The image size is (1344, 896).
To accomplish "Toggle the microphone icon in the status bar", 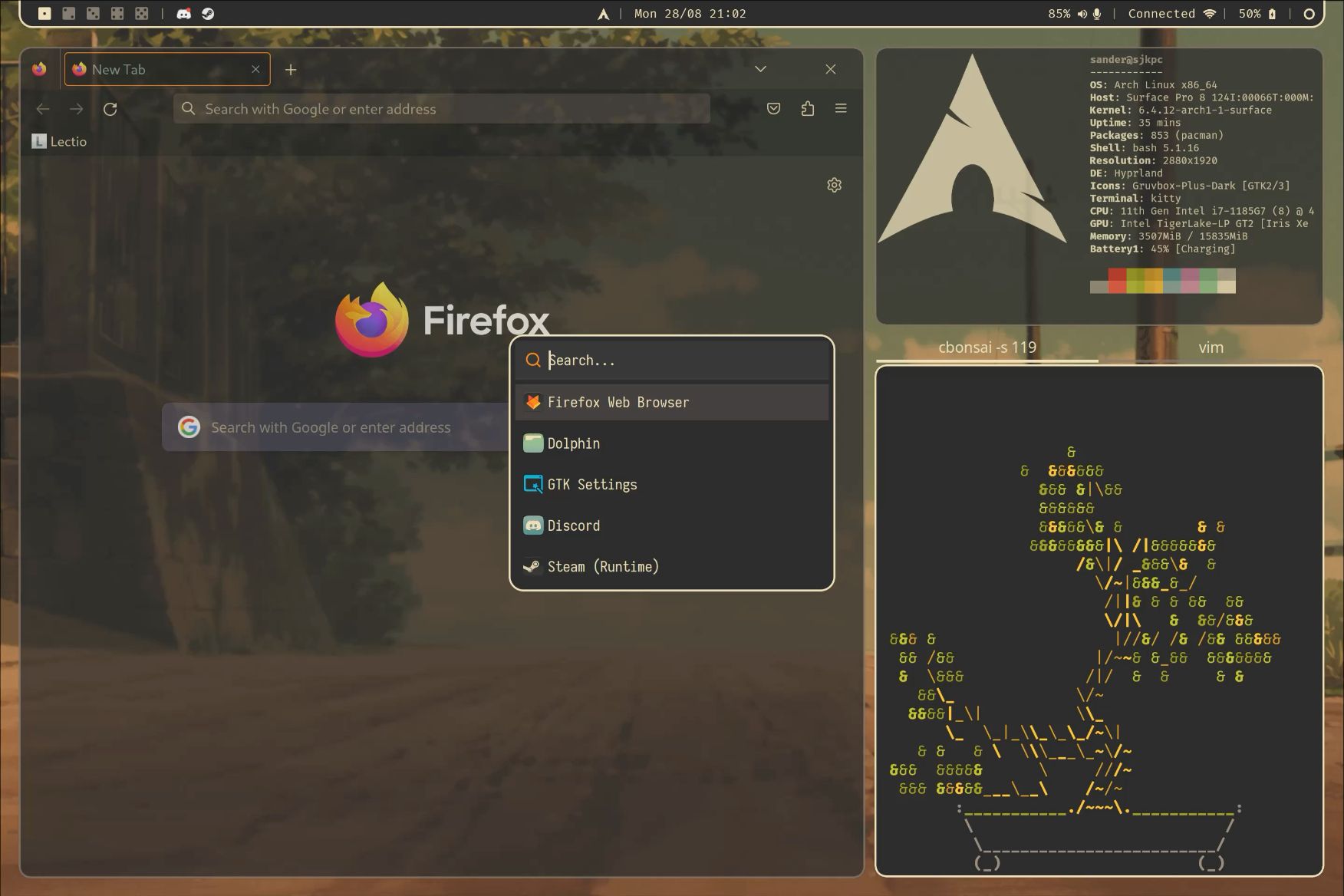I will click(x=1097, y=14).
